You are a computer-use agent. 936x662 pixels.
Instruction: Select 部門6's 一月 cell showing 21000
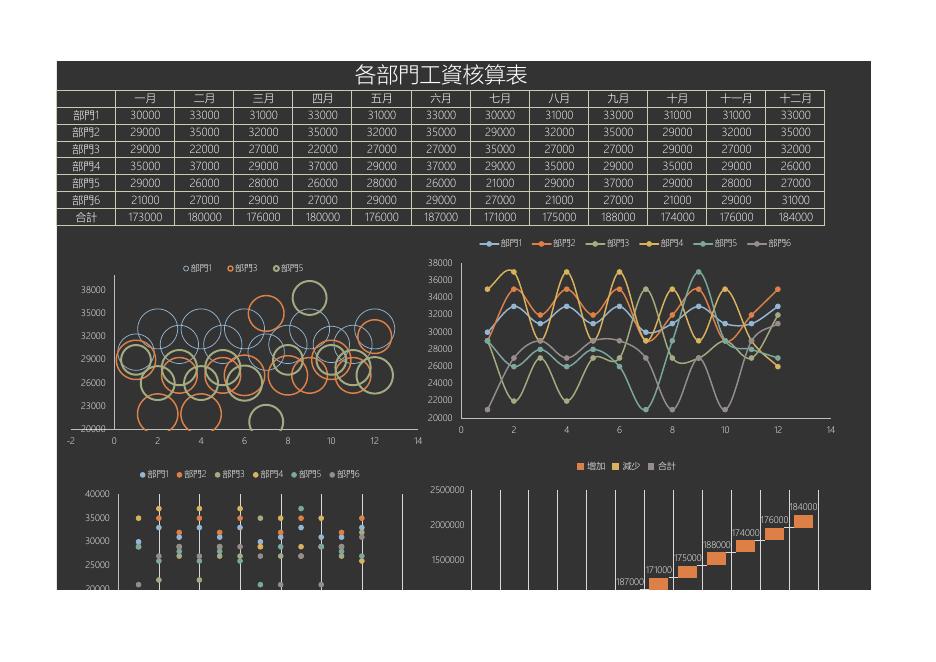pos(145,200)
